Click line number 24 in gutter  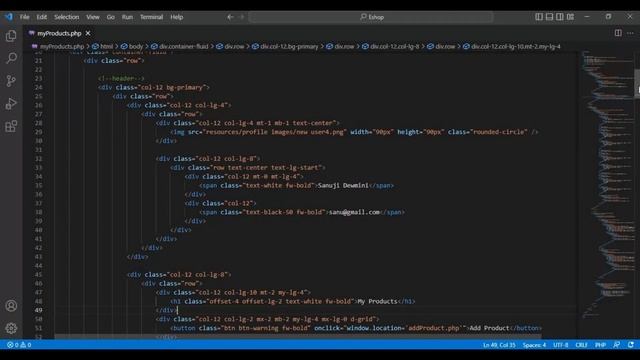coord(38,87)
